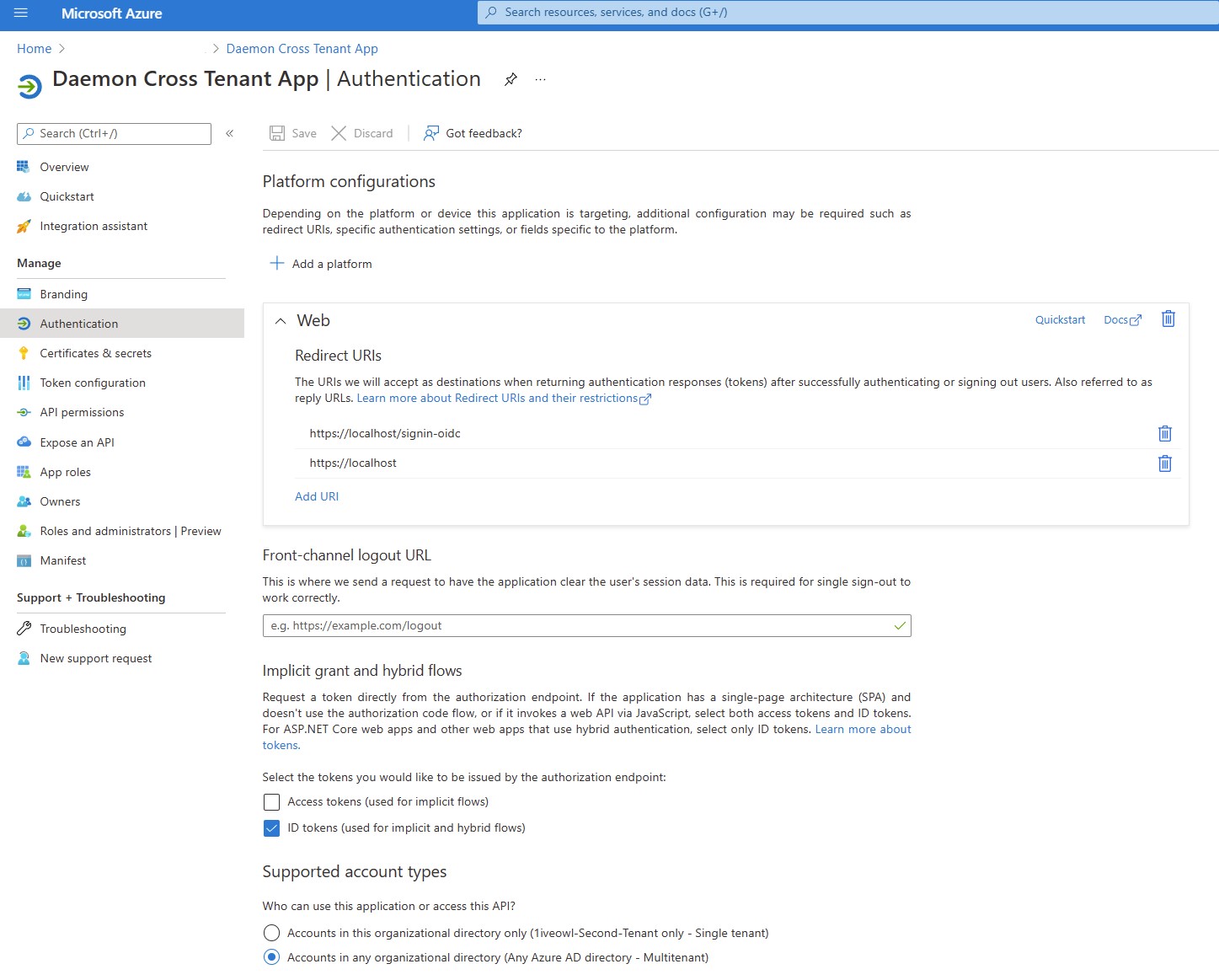Click the plus icon for Add a platform
This screenshot has height=980, width=1219.
(x=276, y=263)
